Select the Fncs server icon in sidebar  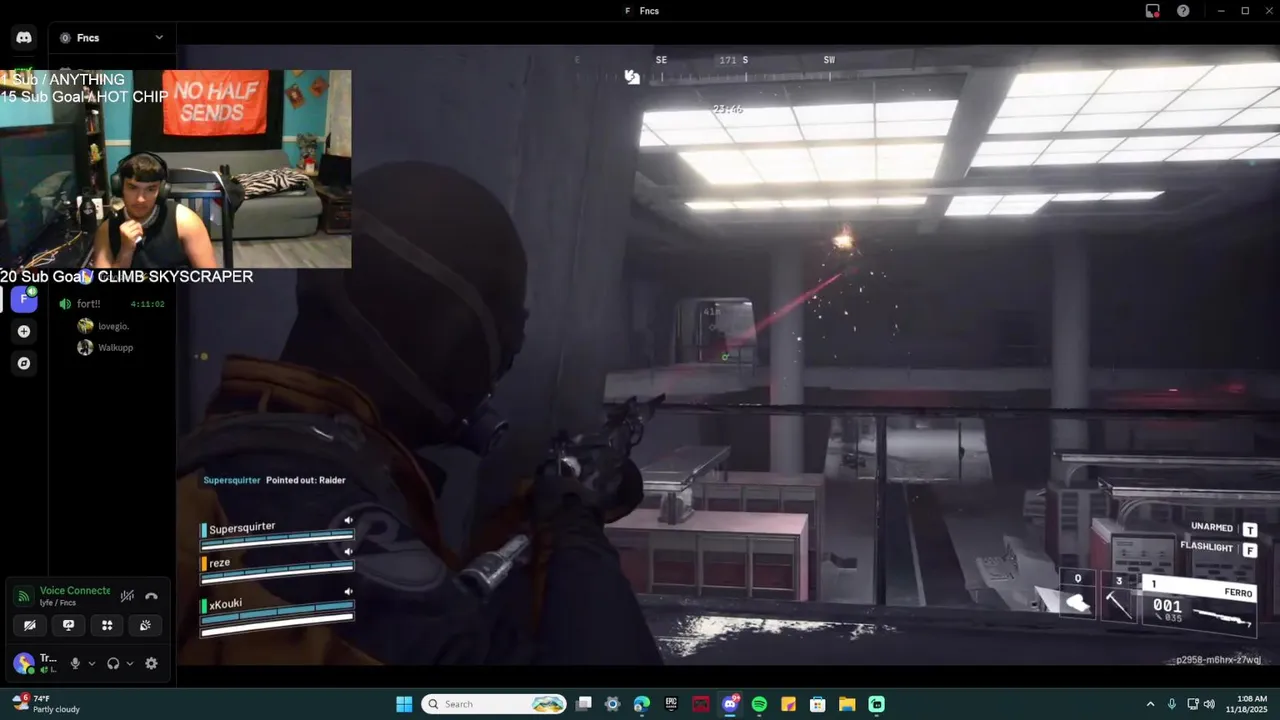click(24, 299)
